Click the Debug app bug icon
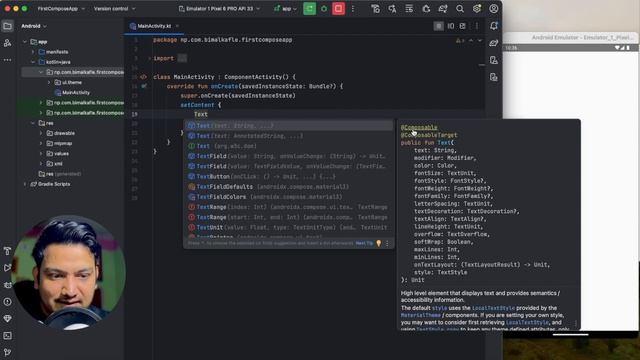Image resolution: width=640 pixels, height=360 pixels. (x=324, y=9)
